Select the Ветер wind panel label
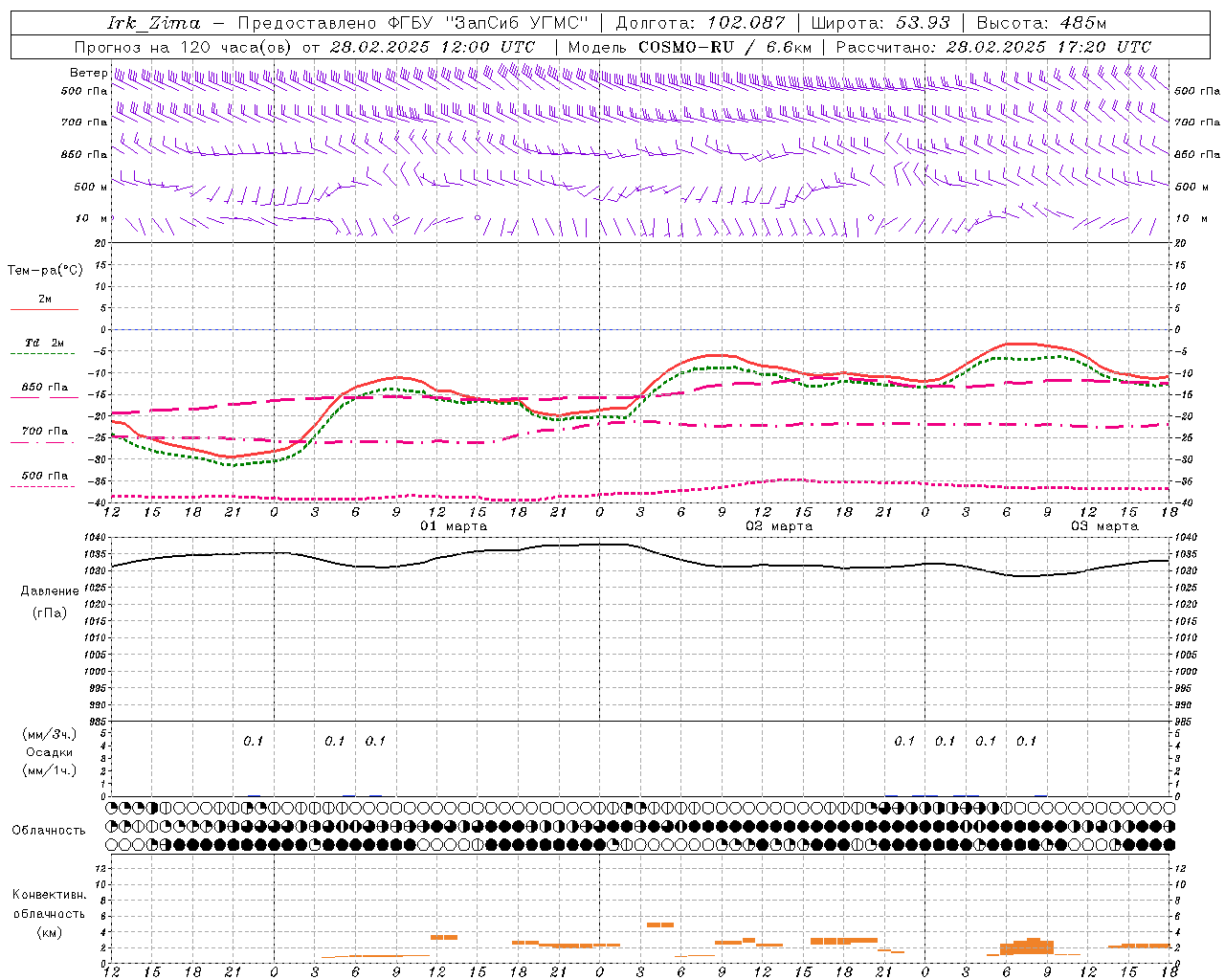Screen dimensions: 1225x980 coord(88,73)
